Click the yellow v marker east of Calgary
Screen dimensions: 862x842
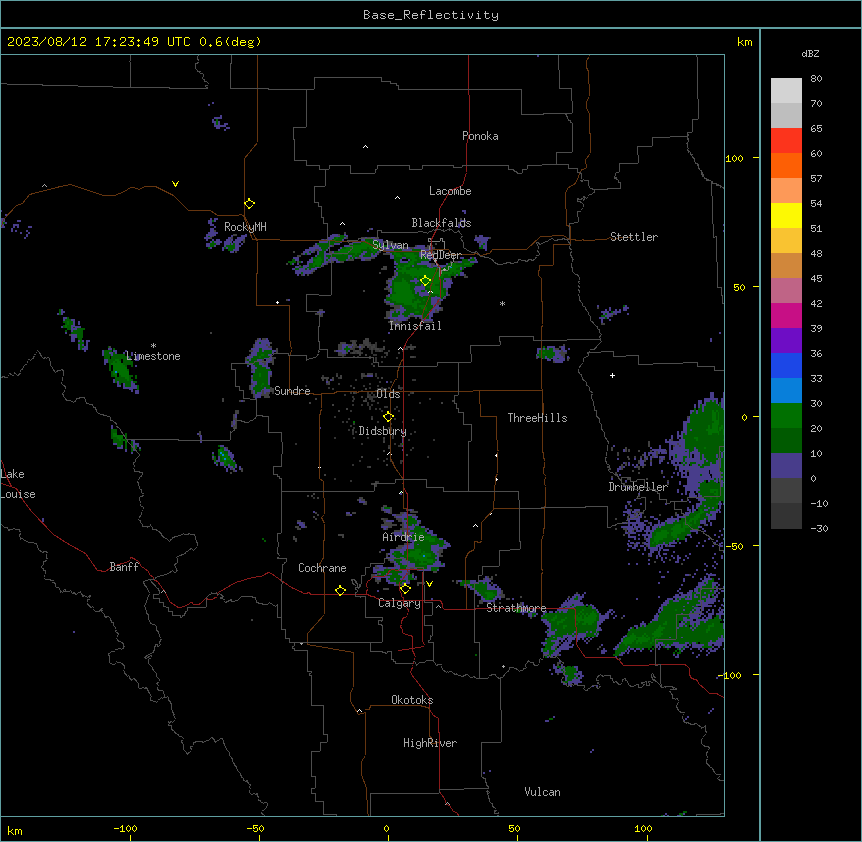click(x=429, y=584)
